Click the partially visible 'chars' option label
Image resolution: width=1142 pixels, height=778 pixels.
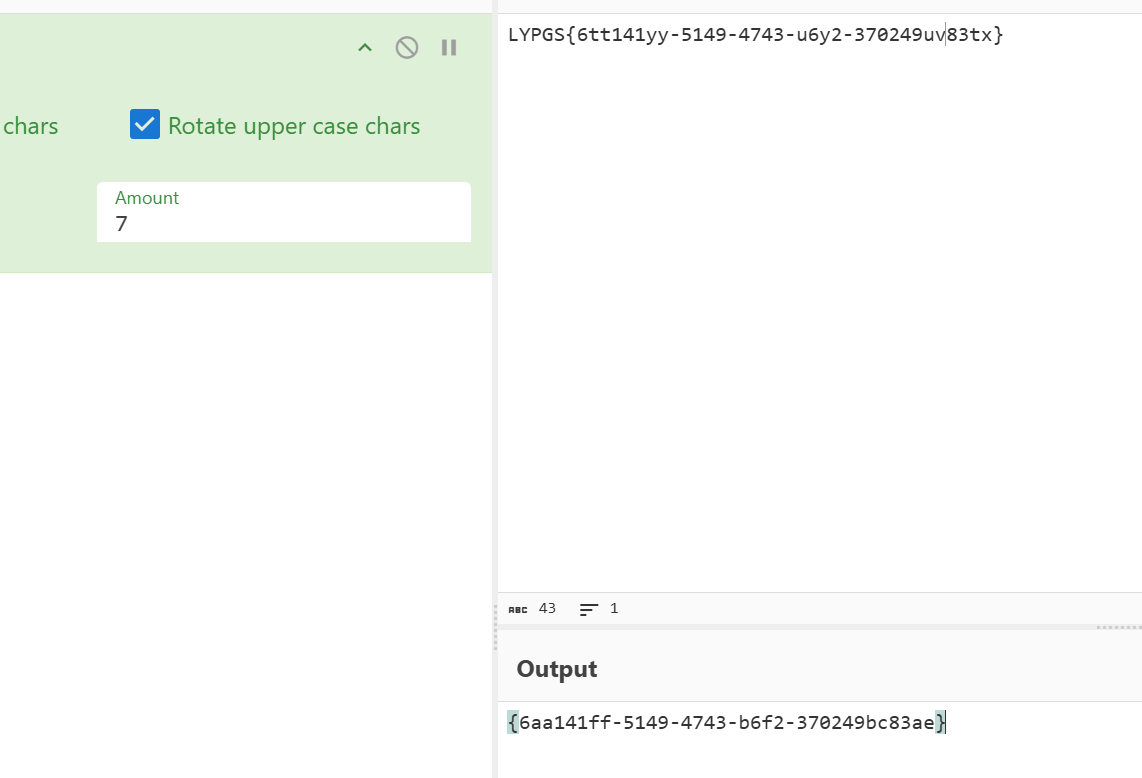pyautogui.click(x=31, y=126)
